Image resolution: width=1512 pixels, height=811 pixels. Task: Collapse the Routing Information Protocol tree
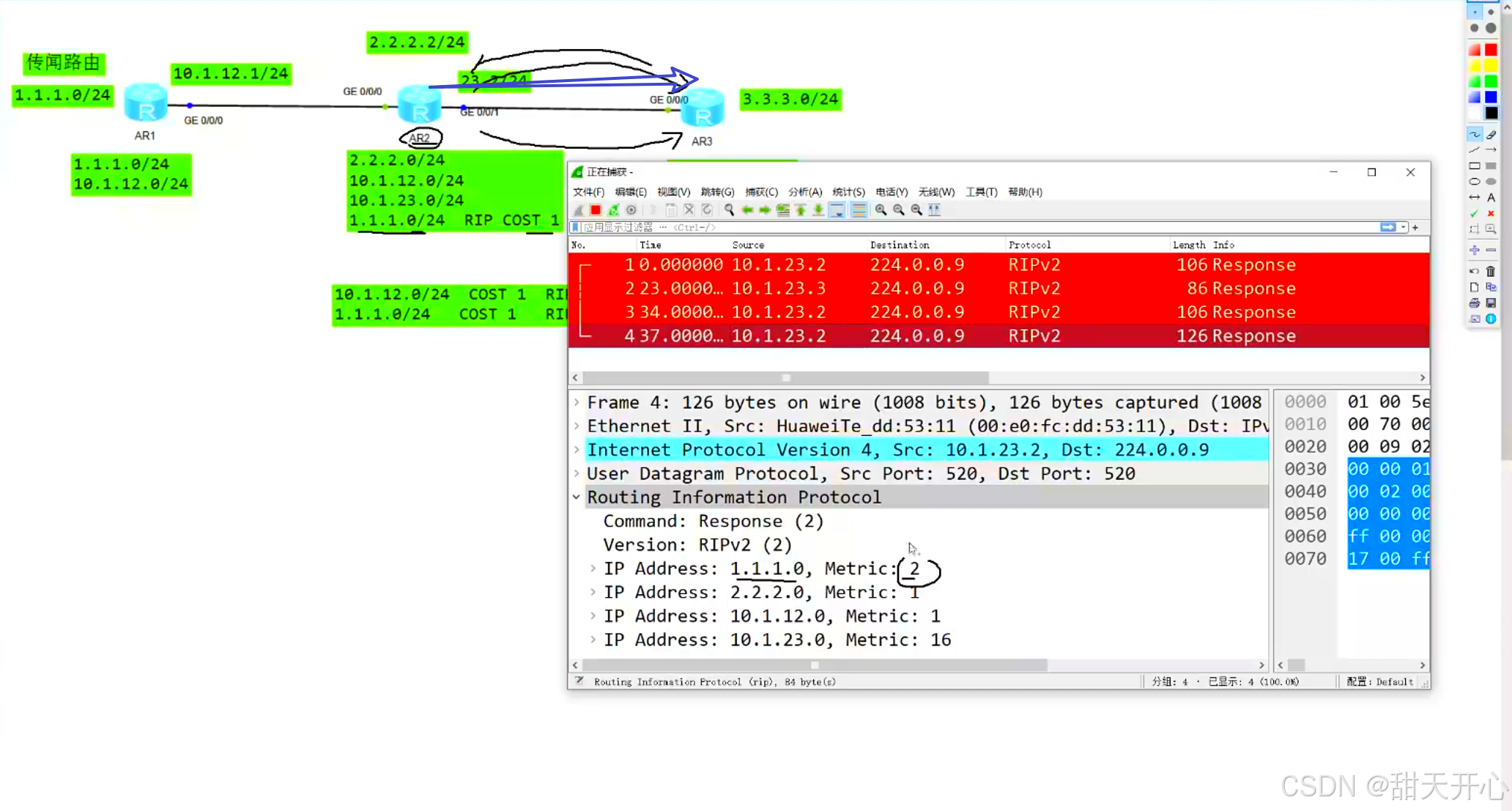coord(577,497)
